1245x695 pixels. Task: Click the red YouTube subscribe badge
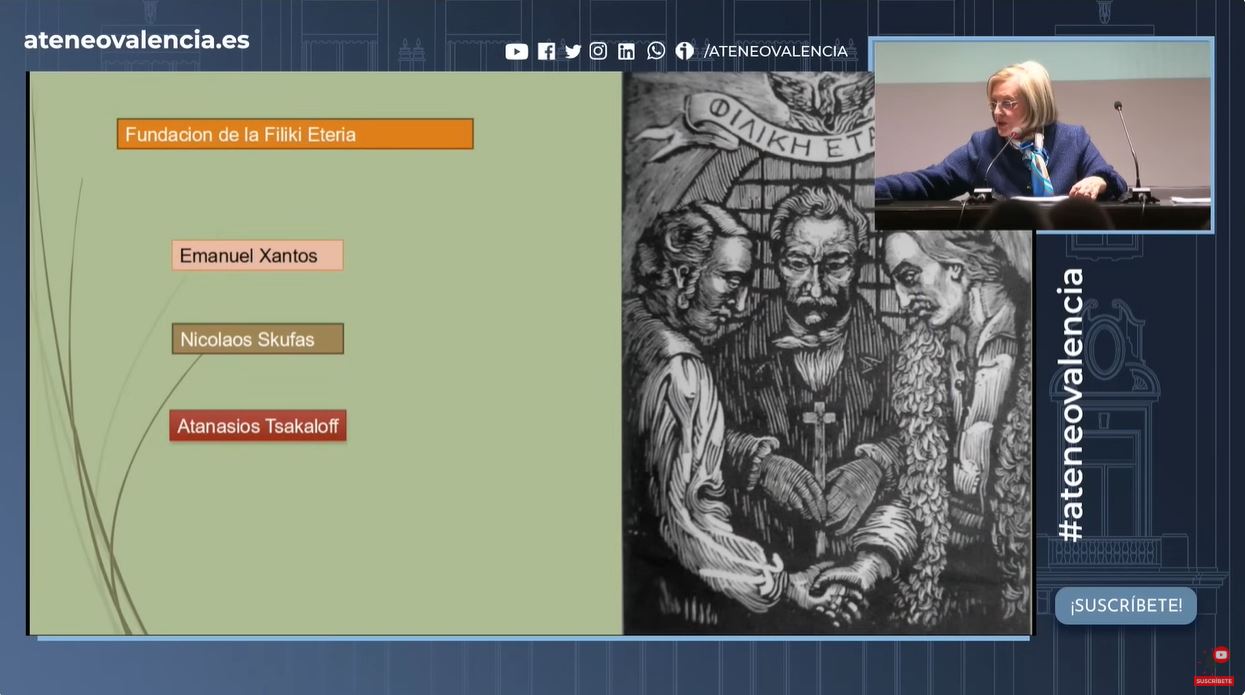click(1214, 667)
